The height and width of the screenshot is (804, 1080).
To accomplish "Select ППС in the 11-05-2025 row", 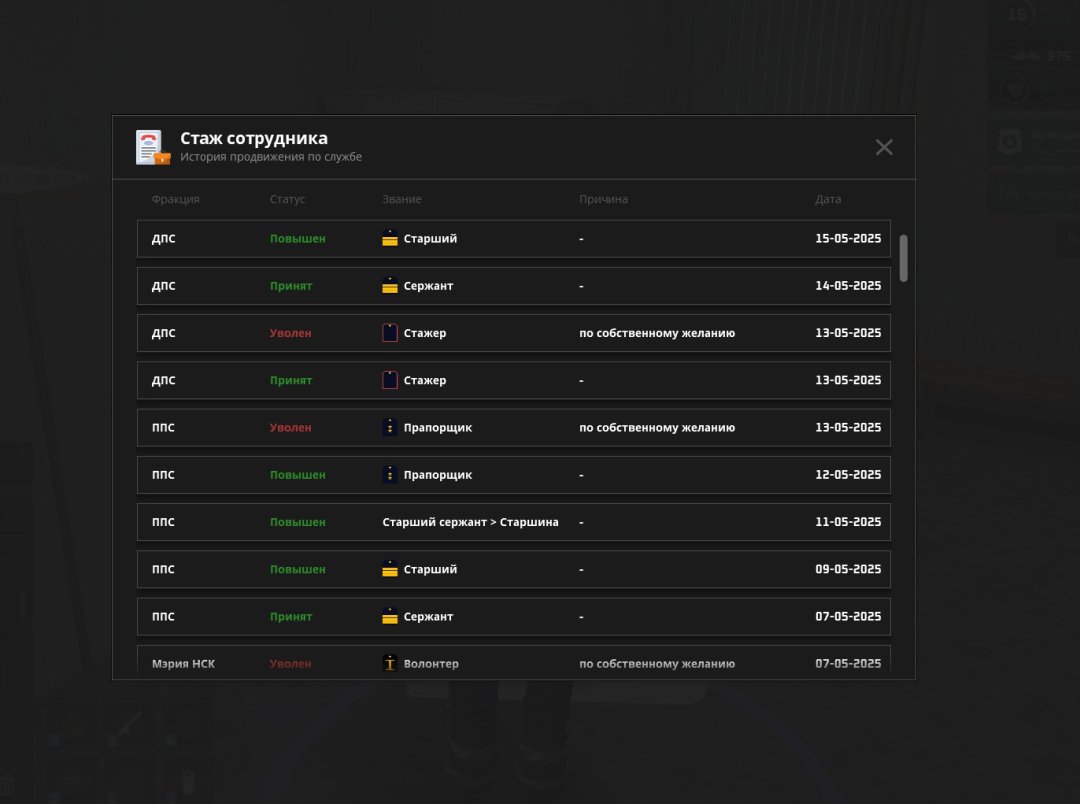I will [163, 522].
